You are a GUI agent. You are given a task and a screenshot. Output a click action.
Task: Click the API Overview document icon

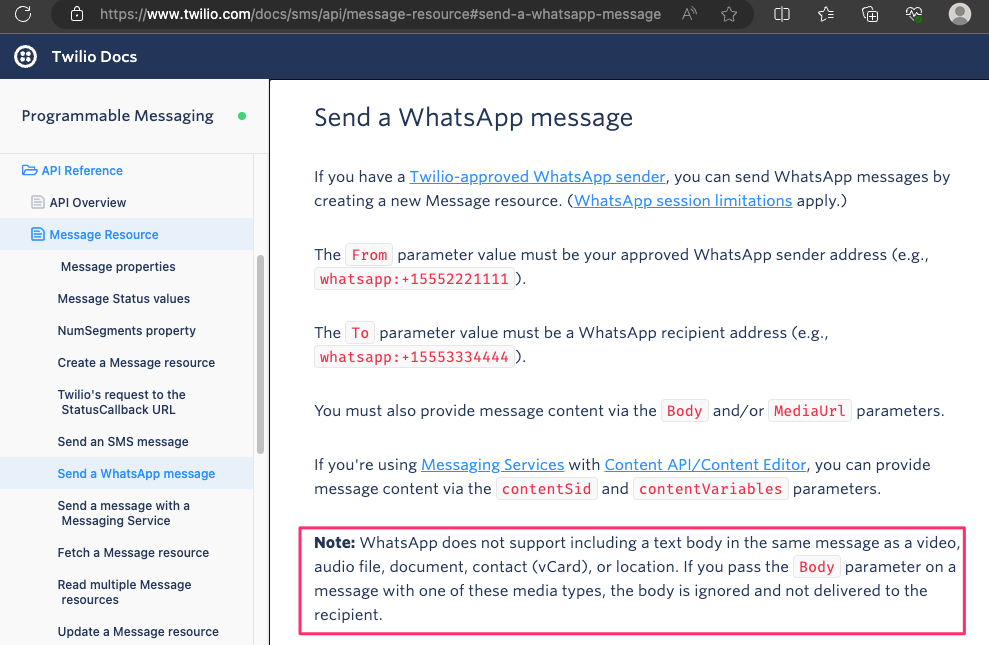coord(38,202)
